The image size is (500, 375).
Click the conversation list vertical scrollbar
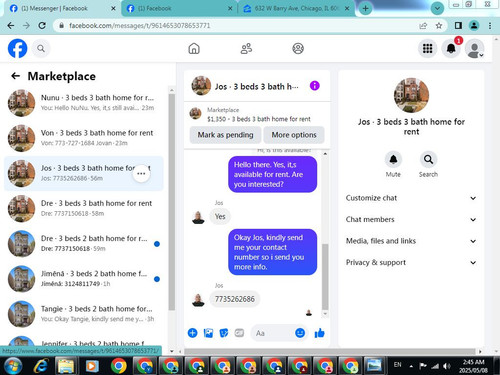(172, 202)
